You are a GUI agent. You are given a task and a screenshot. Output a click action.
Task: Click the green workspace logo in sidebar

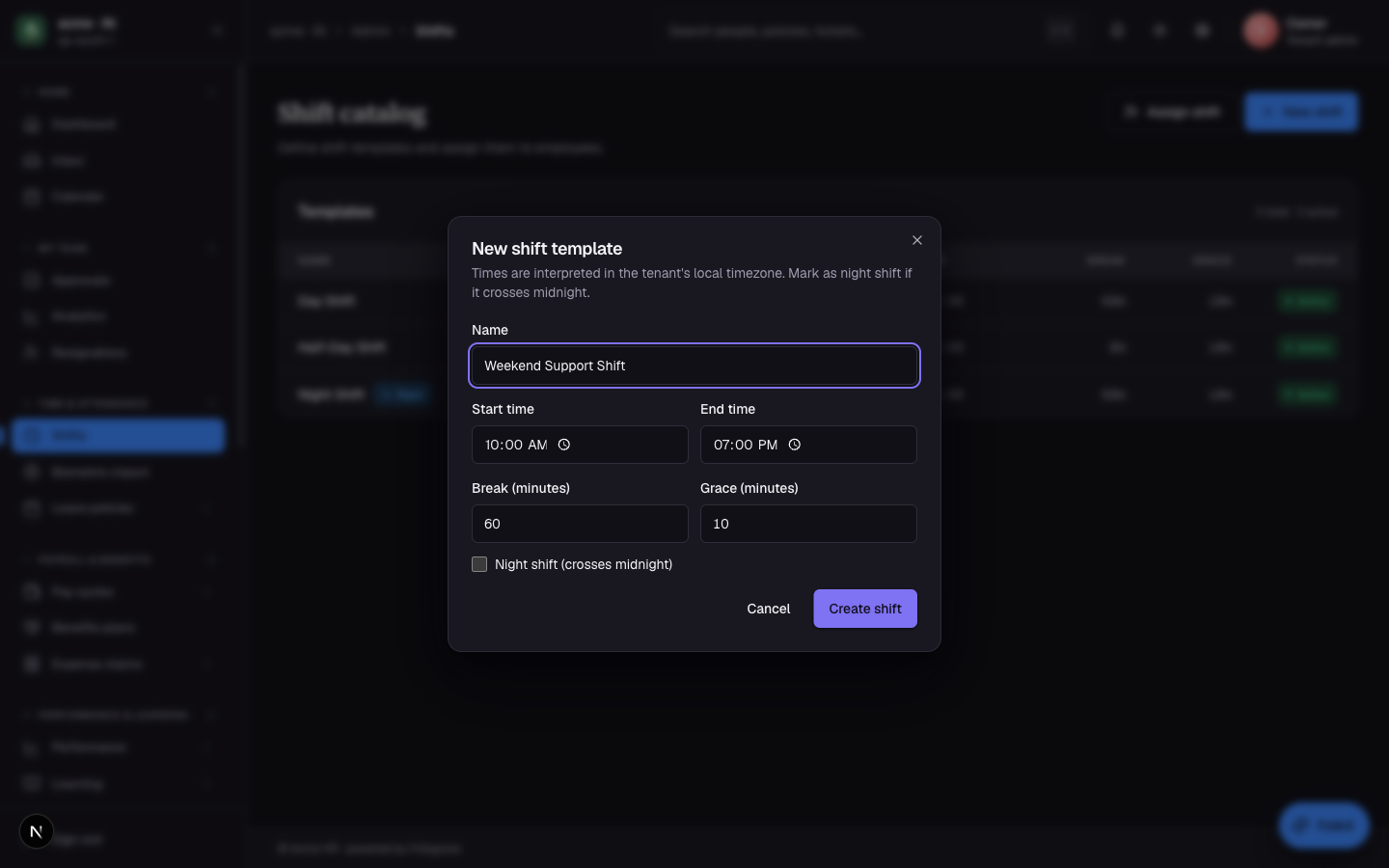click(x=31, y=31)
